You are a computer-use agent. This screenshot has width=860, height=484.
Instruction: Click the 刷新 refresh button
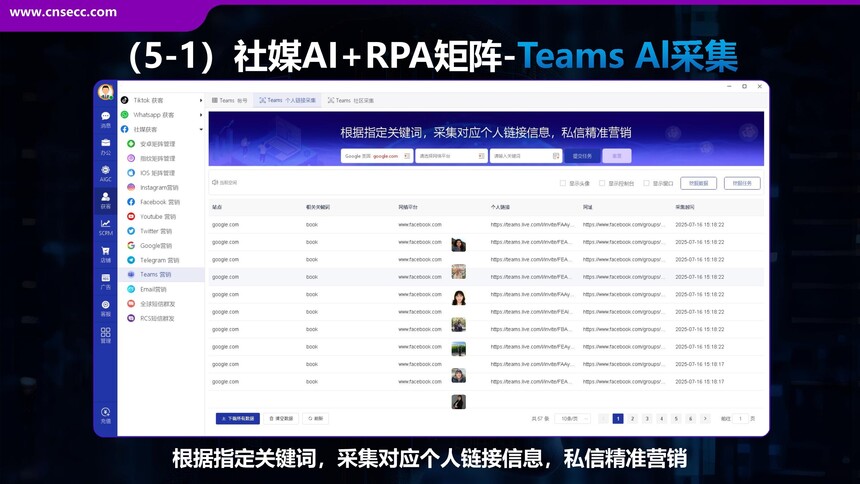316,419
